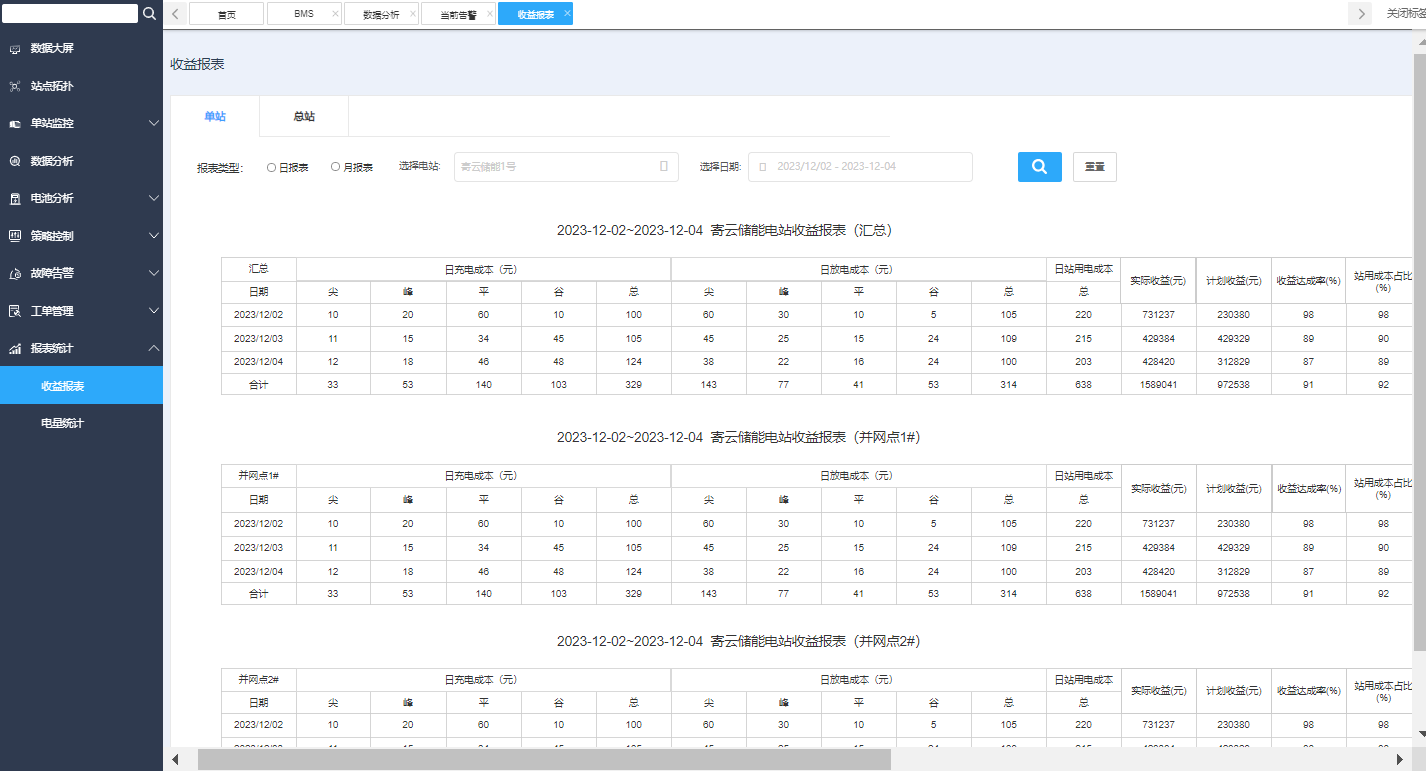Click the 报表统计 chart icon
The width and height of the screenshot is (1426, 772).
(x=15, y=349)
